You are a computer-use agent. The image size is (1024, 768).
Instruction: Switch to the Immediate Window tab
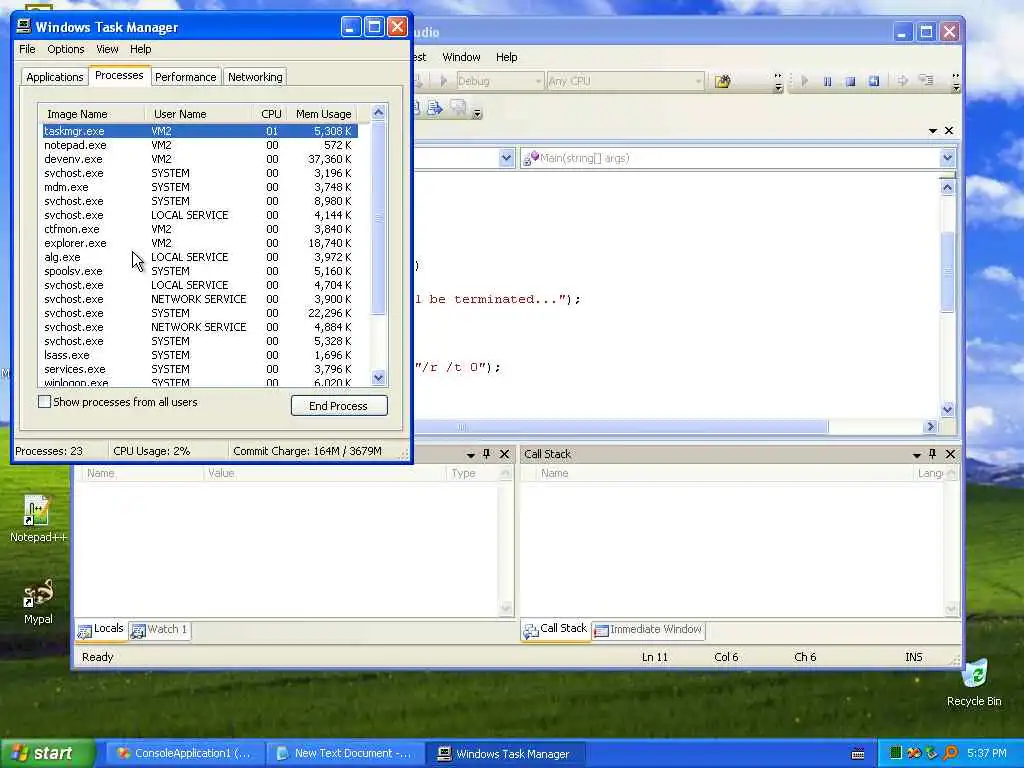pos(648,630)
